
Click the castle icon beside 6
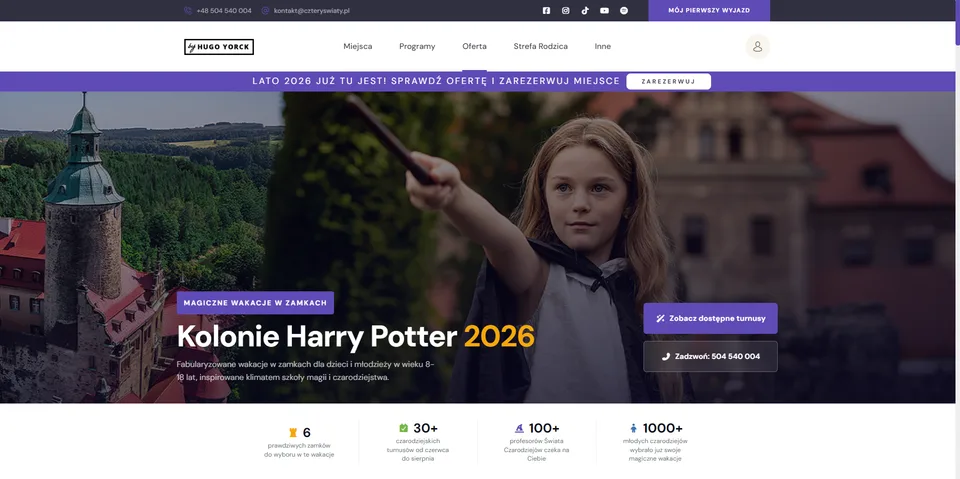pyautogui.click(x=293, y=433)
